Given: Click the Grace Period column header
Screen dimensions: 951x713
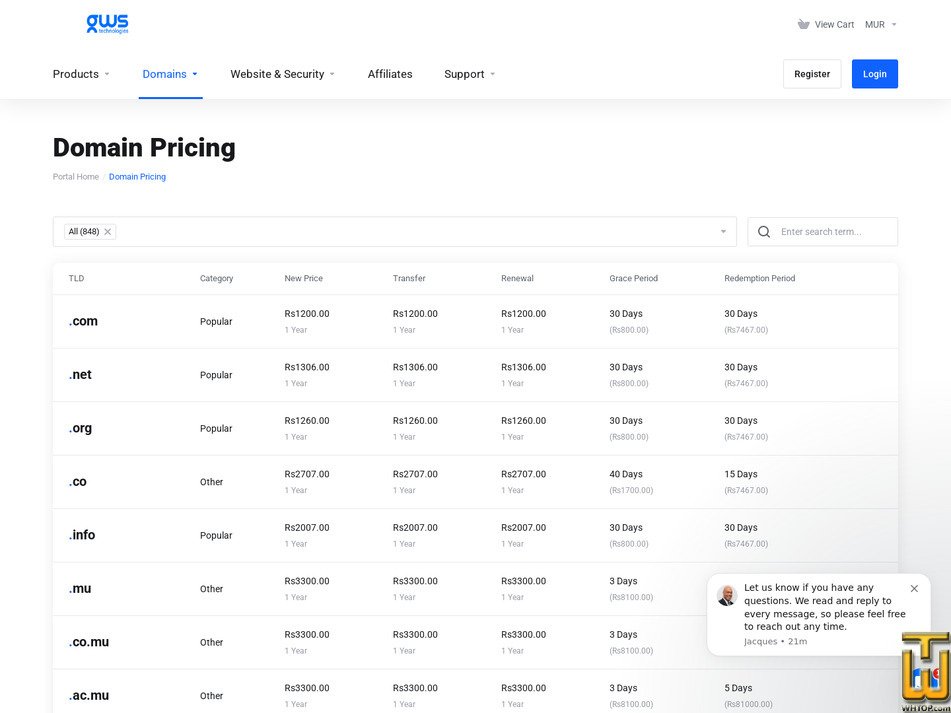Looking at the screenshot, I should pyautogui.click(x=634, y=278).
